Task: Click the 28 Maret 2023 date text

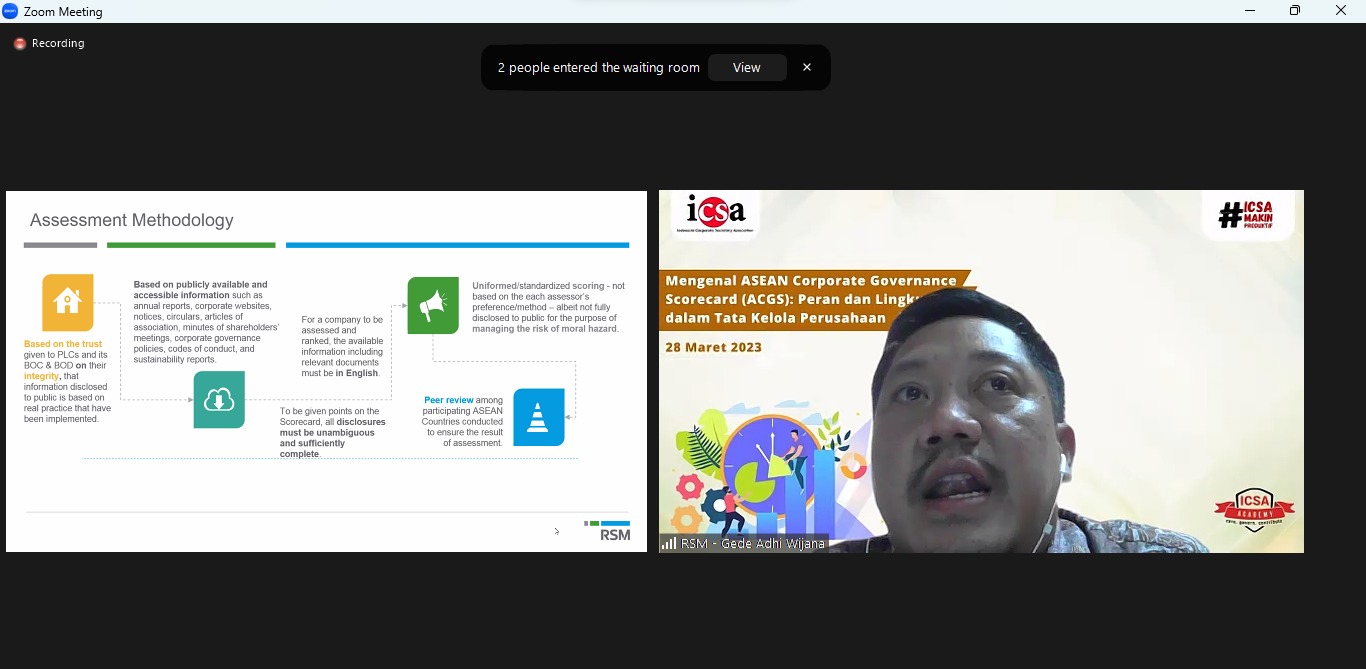Action: click(x=713, y=348)
